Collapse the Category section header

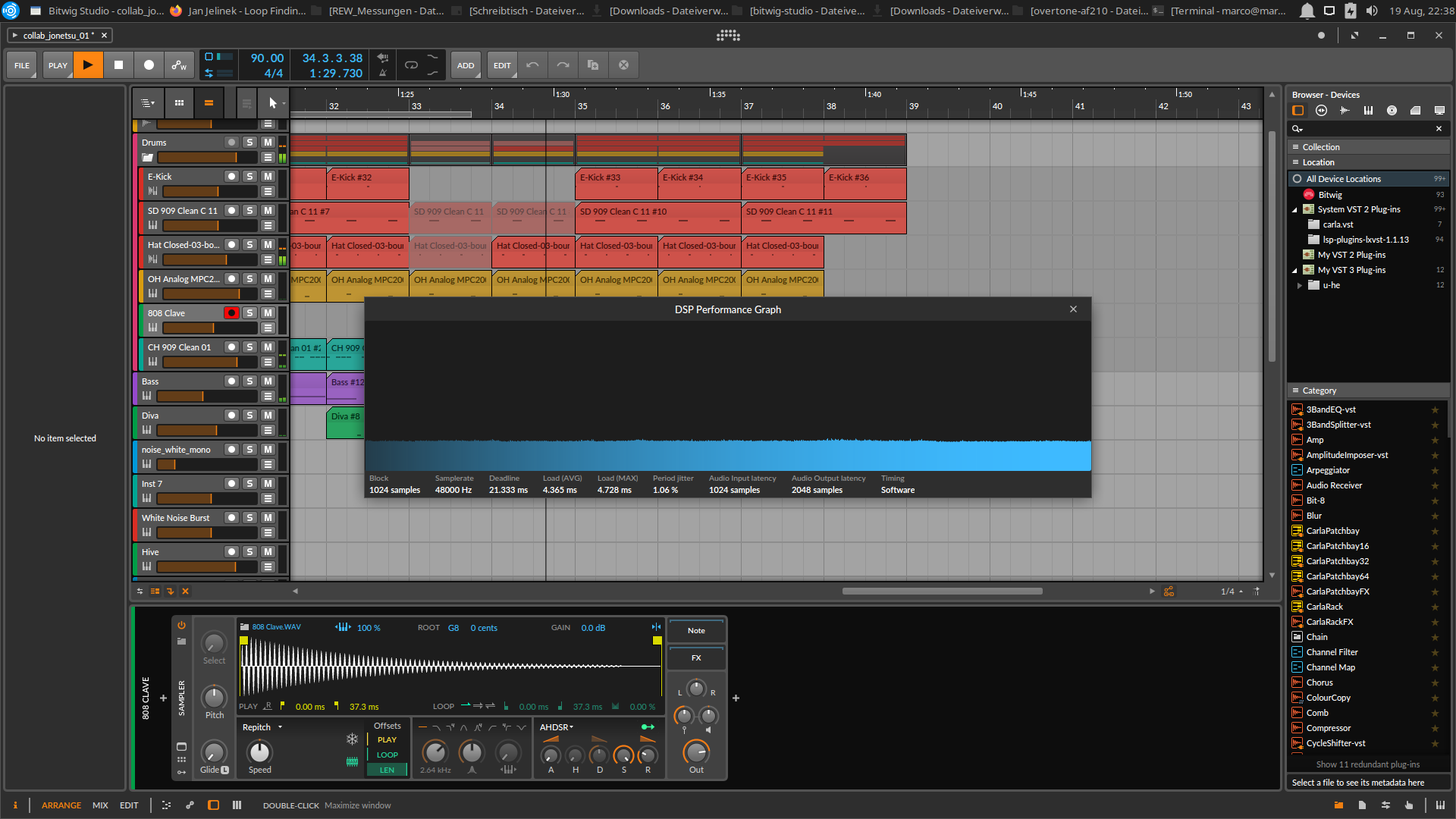pos(1367,391)
